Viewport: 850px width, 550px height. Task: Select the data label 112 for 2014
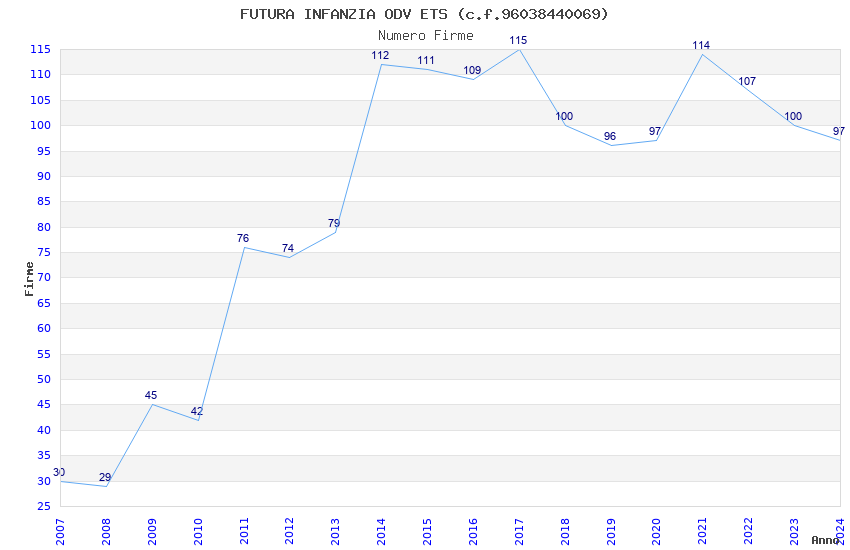[x=380, y=55]
